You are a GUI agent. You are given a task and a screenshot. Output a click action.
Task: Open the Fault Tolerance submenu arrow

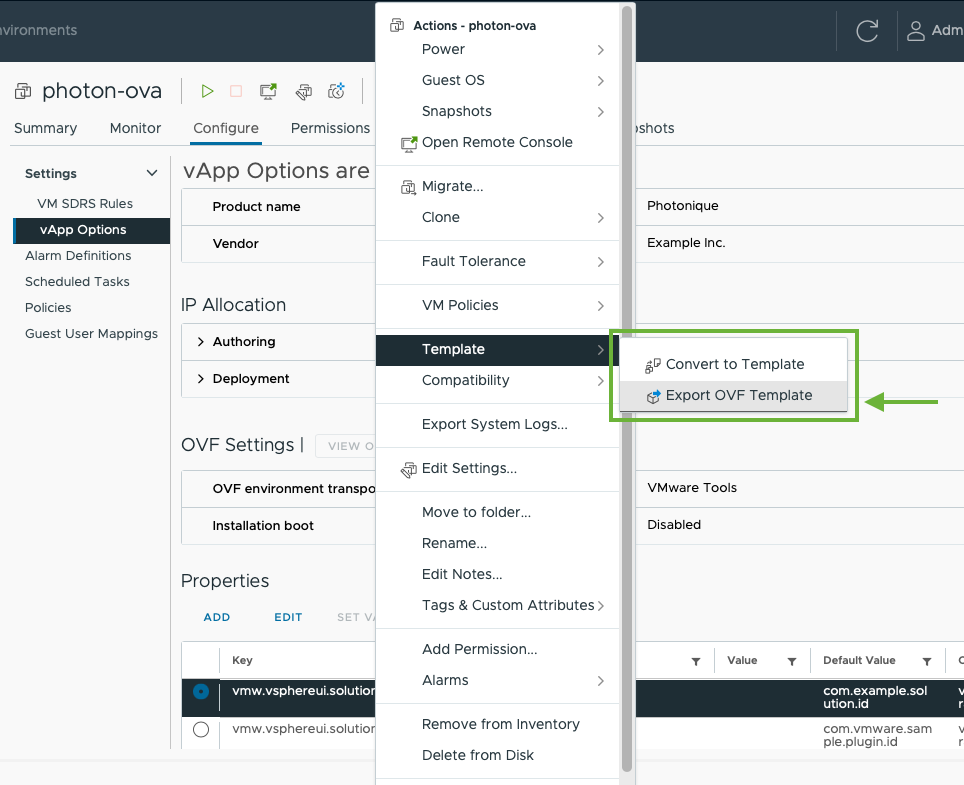(x=601, y=262)
